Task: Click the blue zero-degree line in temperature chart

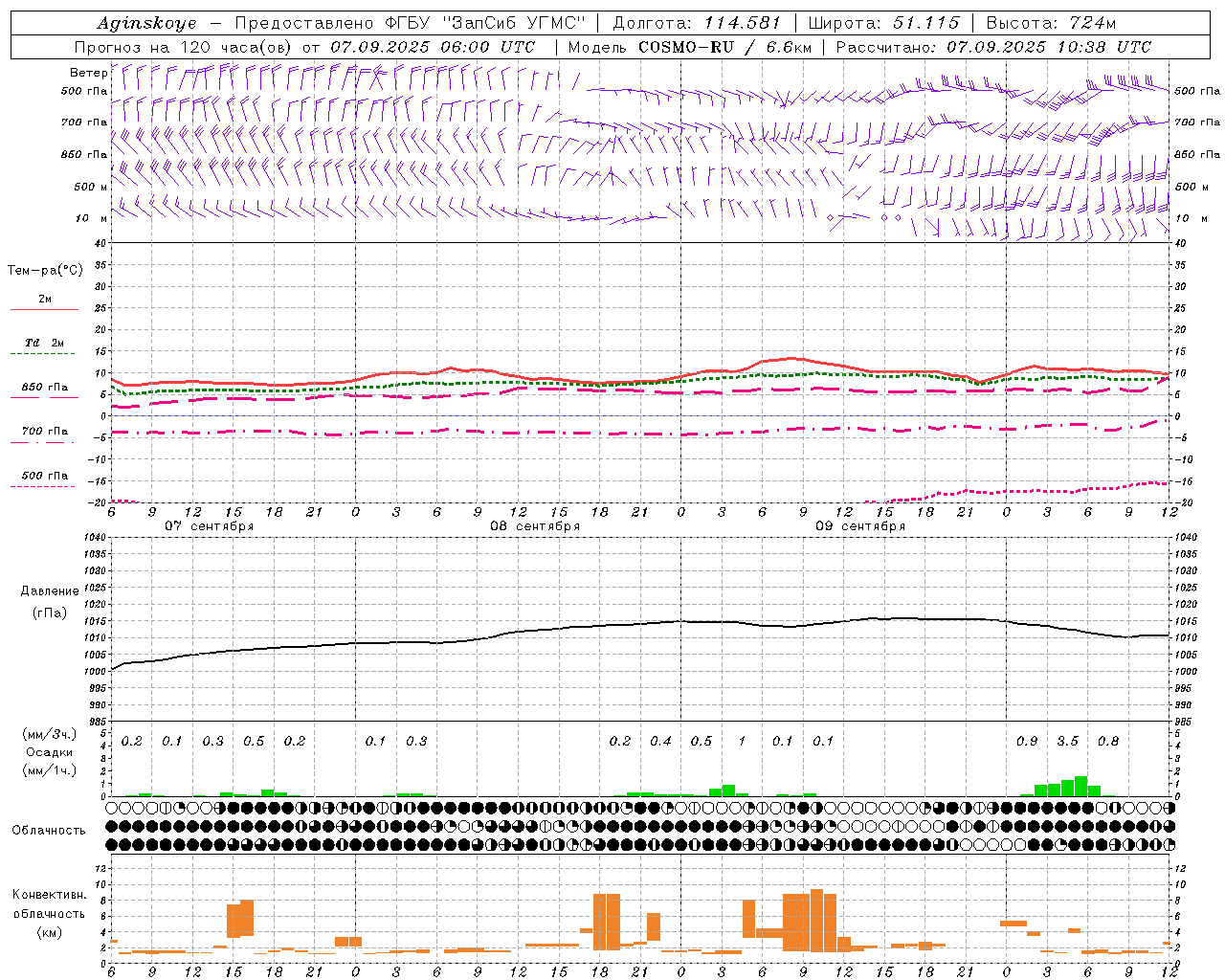Action: point(639,416)
